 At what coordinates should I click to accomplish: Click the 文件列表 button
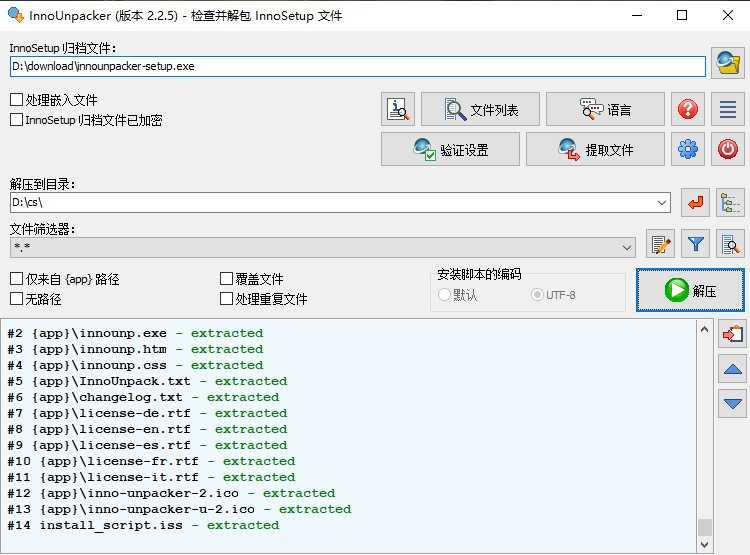coord(480,109)
